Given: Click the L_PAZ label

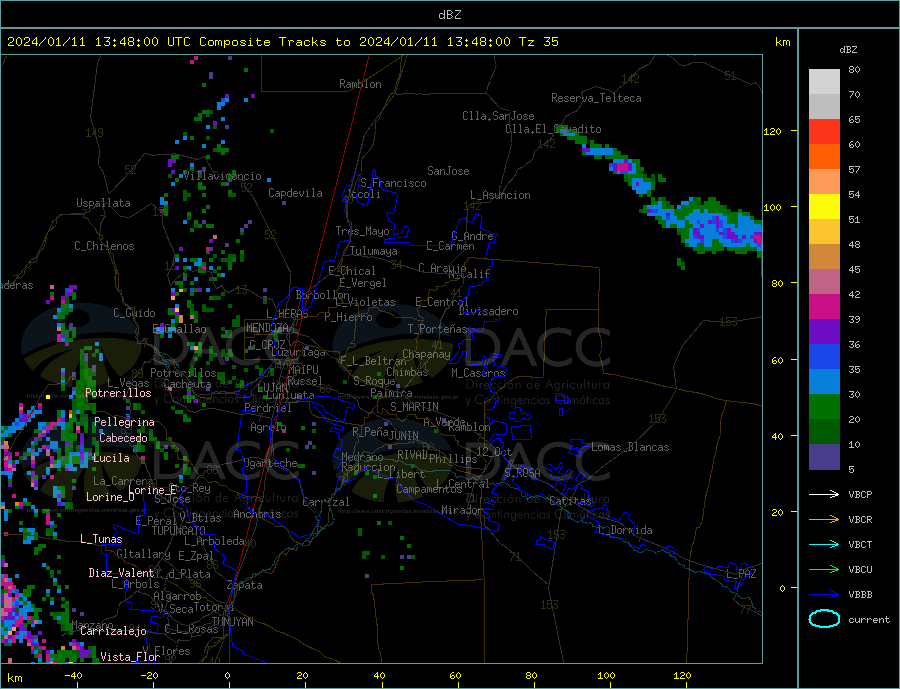Looking at the screenshot, I should tap(742, 574).
